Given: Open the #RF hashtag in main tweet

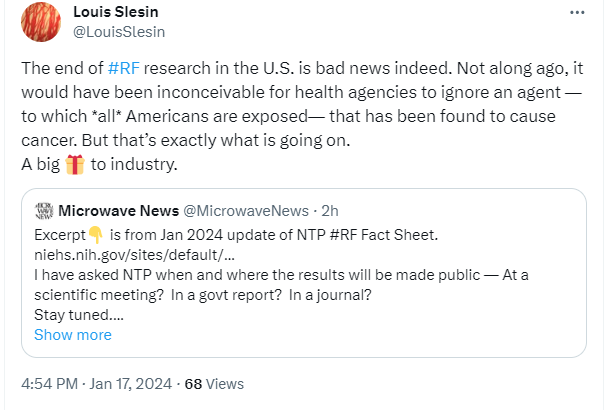Looking at the screenshot, I should coord(124,70).
